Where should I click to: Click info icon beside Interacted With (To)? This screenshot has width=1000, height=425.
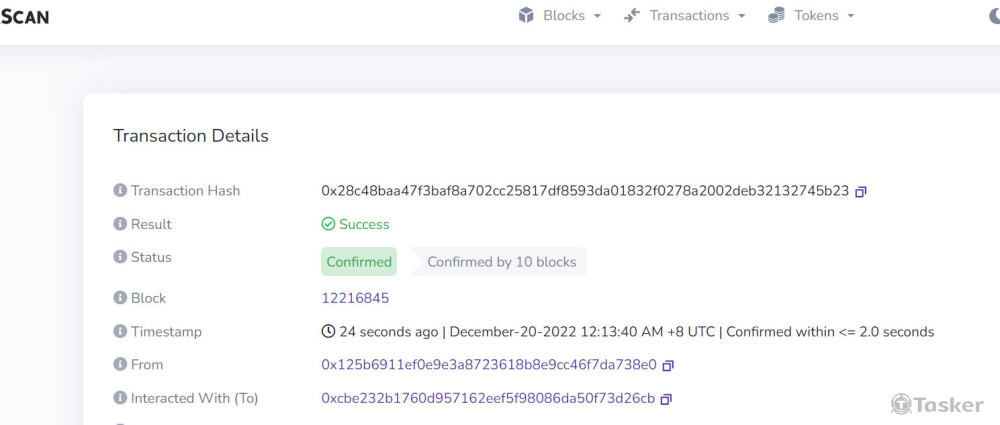[120, 398]
